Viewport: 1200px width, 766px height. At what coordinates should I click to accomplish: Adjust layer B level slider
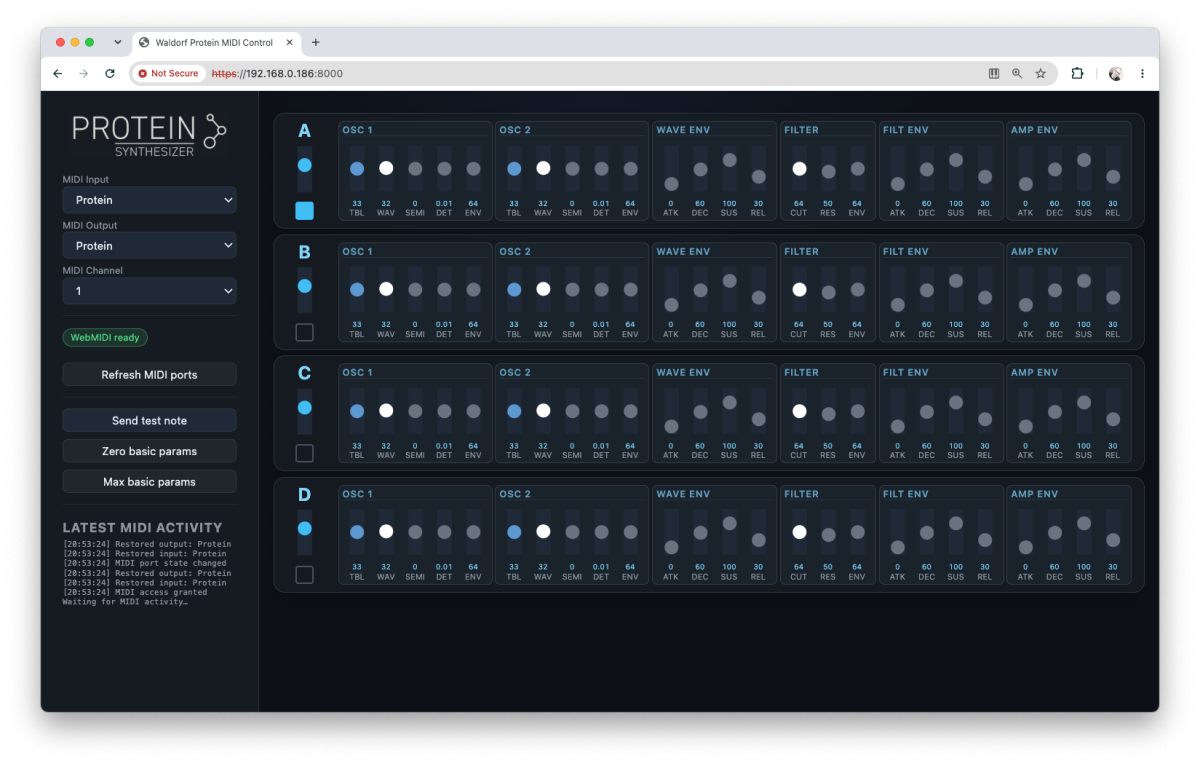pos(305,290)
